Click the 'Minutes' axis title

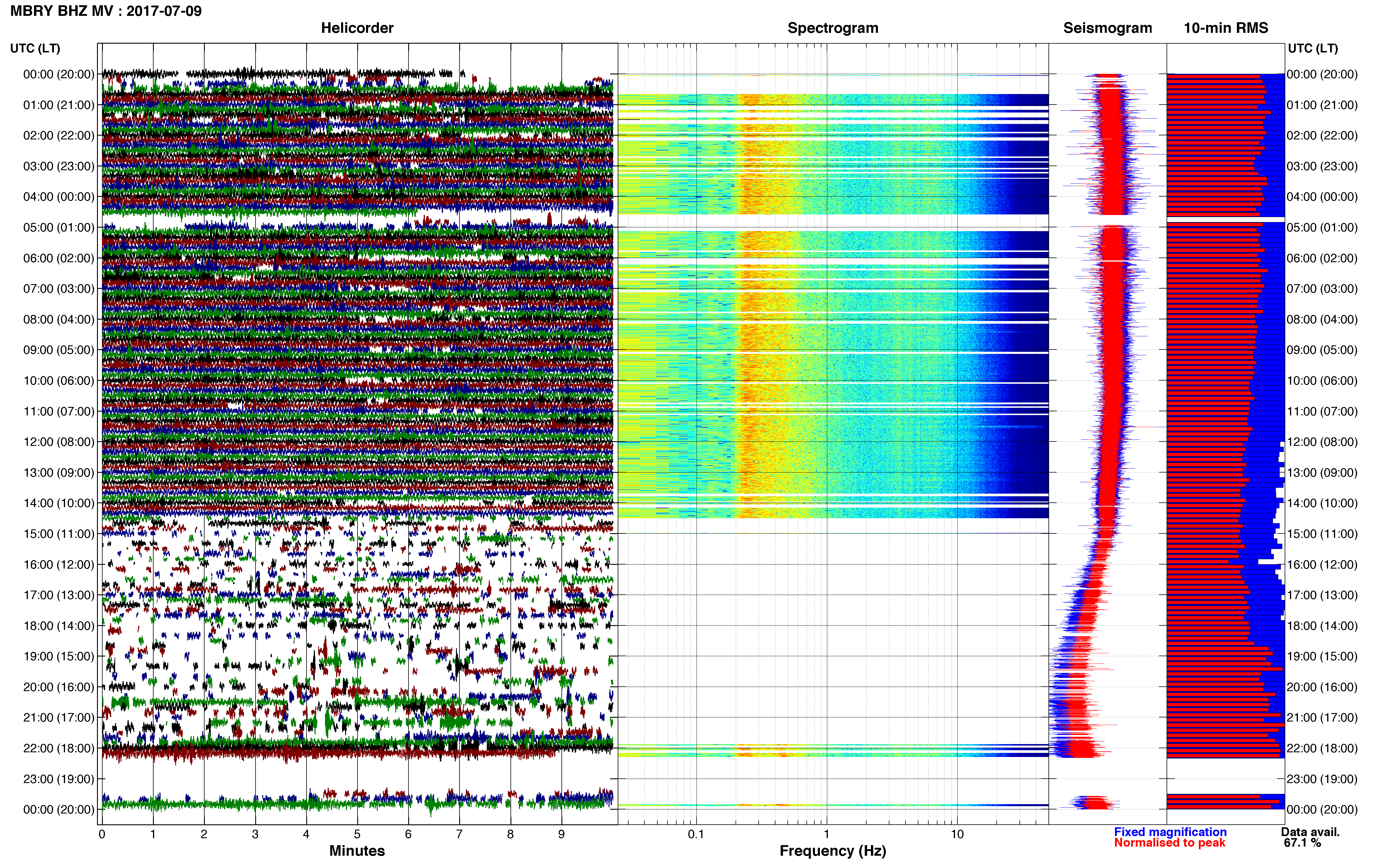[357, 851]
